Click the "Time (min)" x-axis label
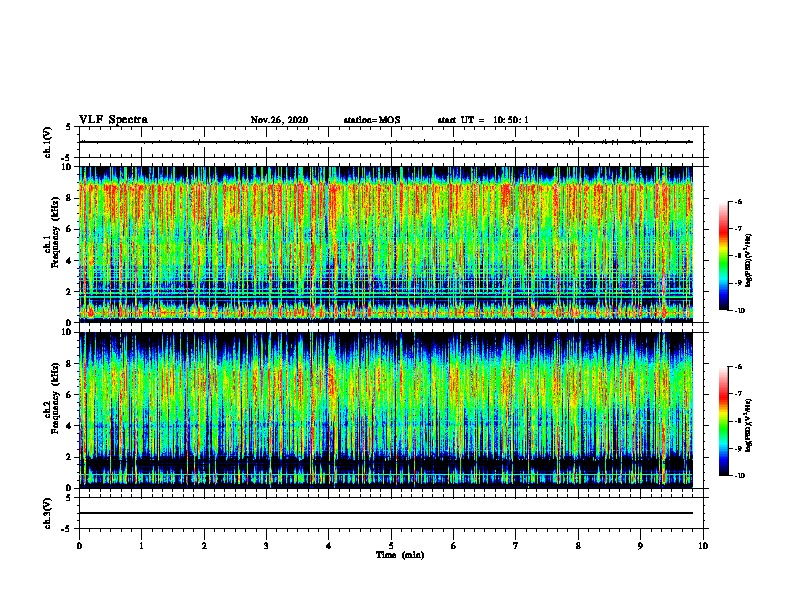Screen dimensions: 792x612 point(400,555)
